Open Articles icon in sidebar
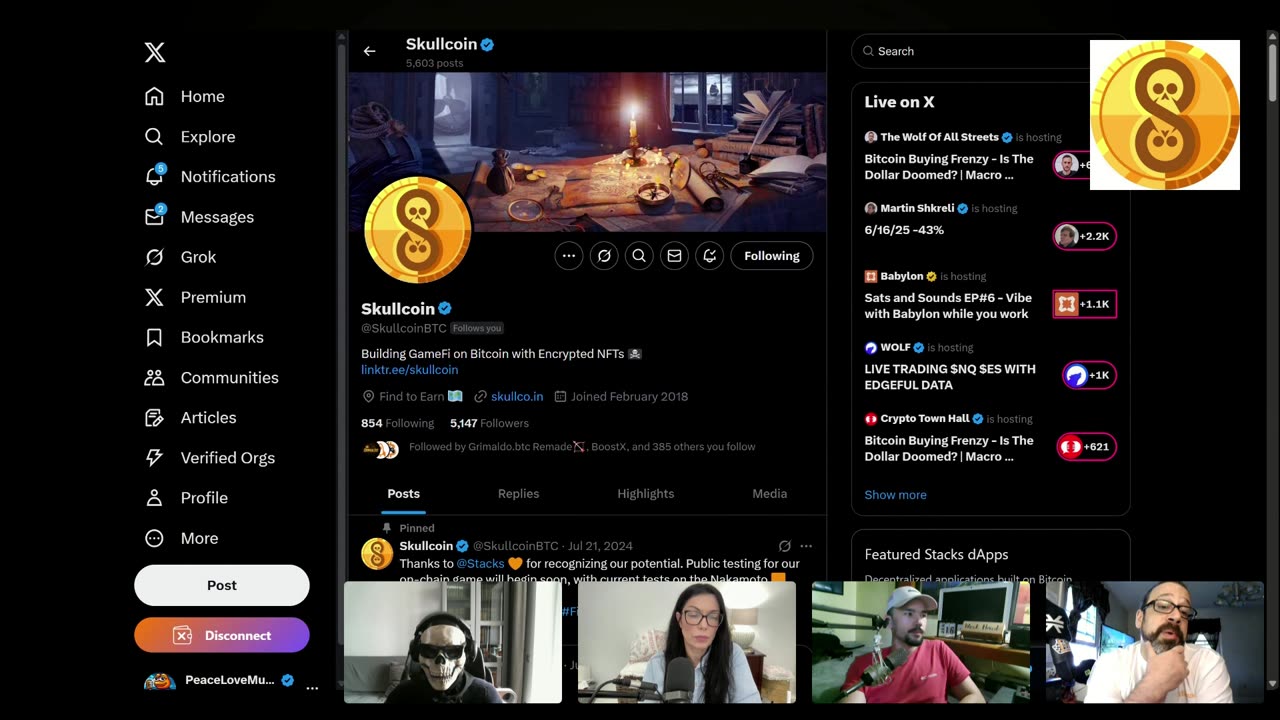 (154, 417)
